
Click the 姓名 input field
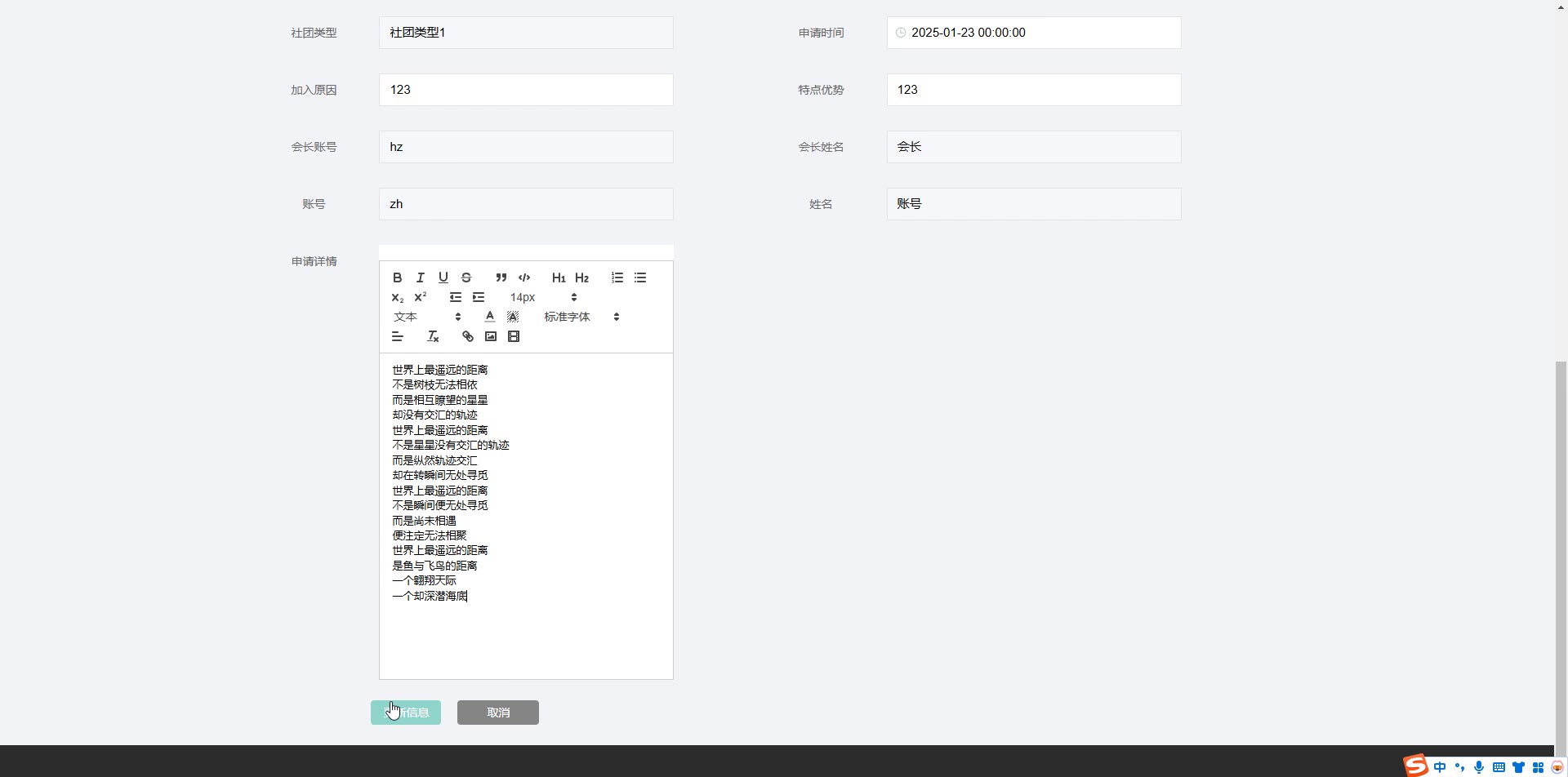pos(1034,204)
